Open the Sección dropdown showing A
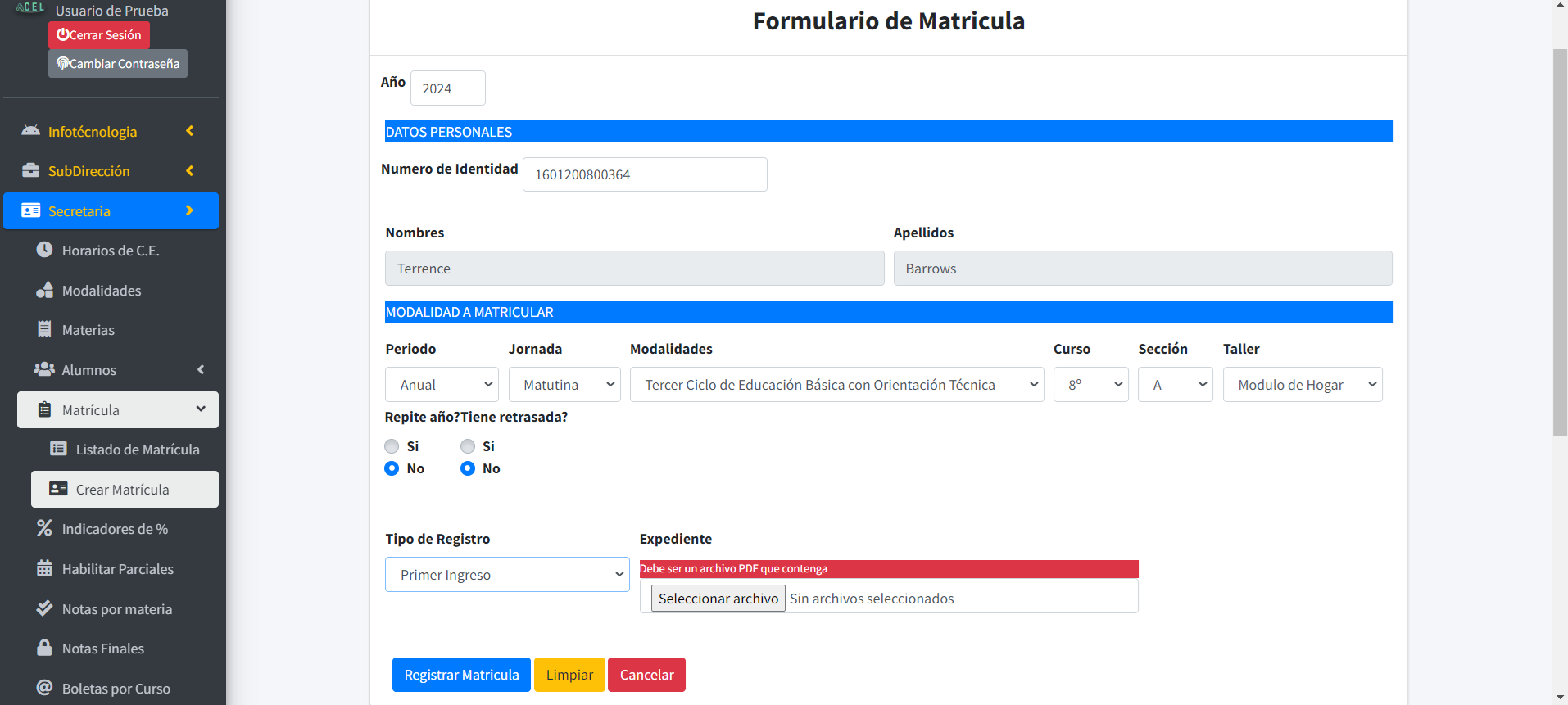The image size is (1568, 705). [1175, 385]
